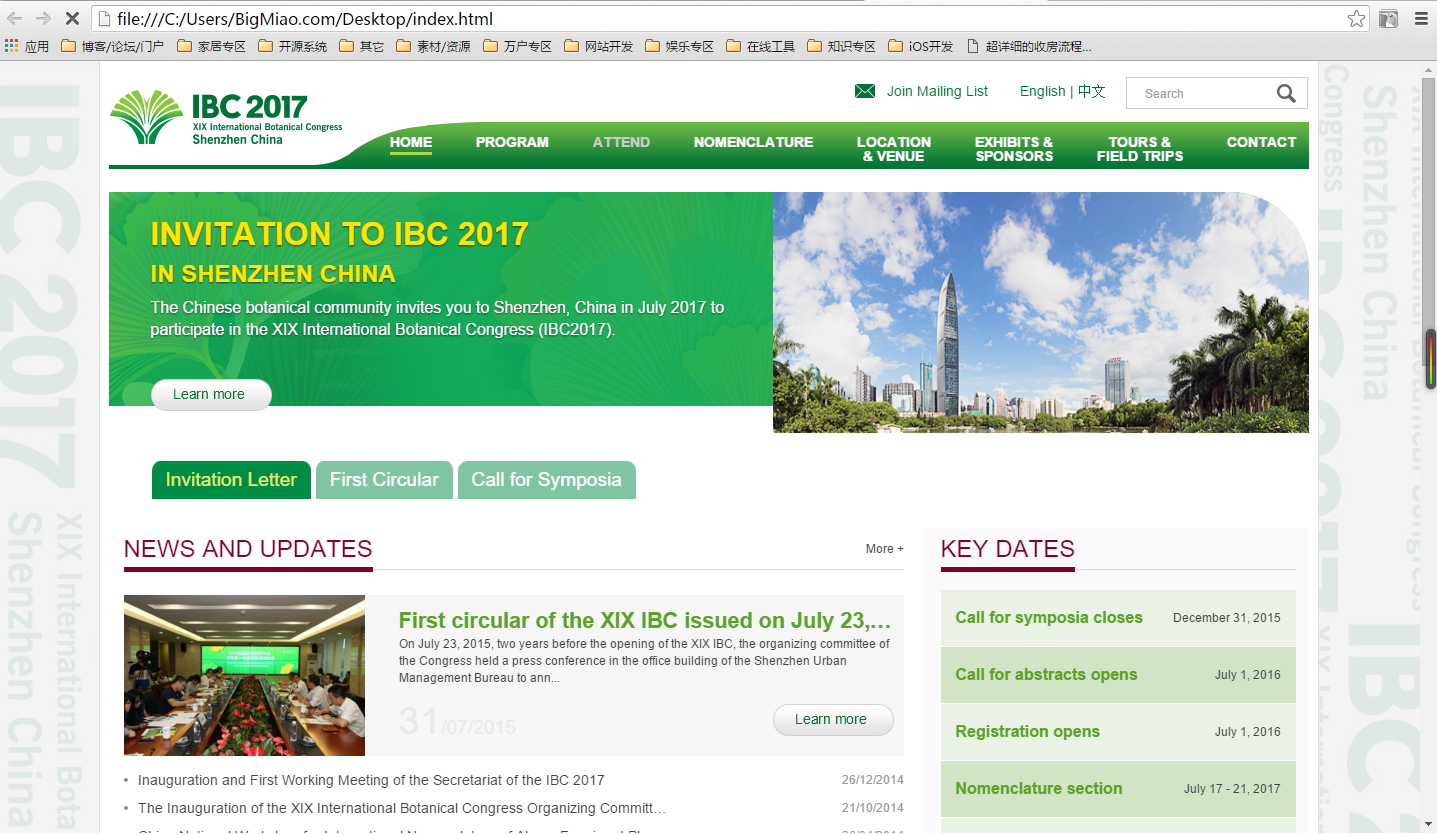Go to the HOME menu item
This screenshot has height=835, width=1437.
pyautogui.click(x=411, y=142)
